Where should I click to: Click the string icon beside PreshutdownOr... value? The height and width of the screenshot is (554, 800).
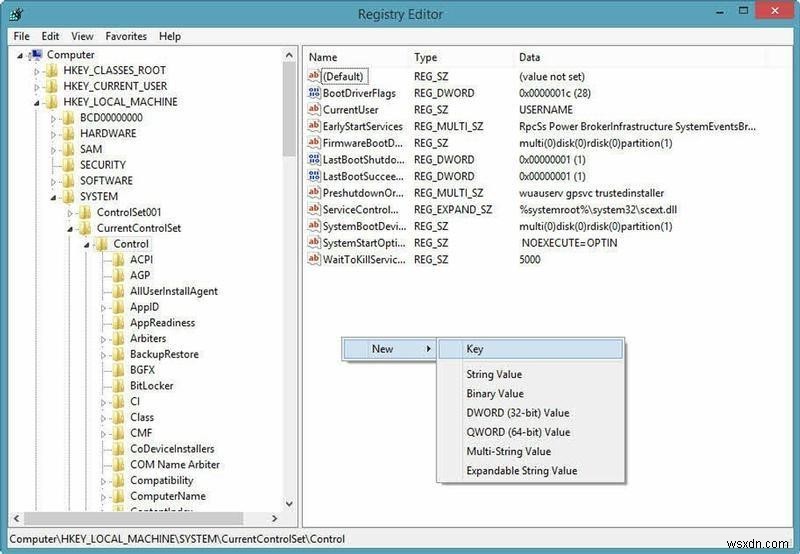click(x=314, y=193)
